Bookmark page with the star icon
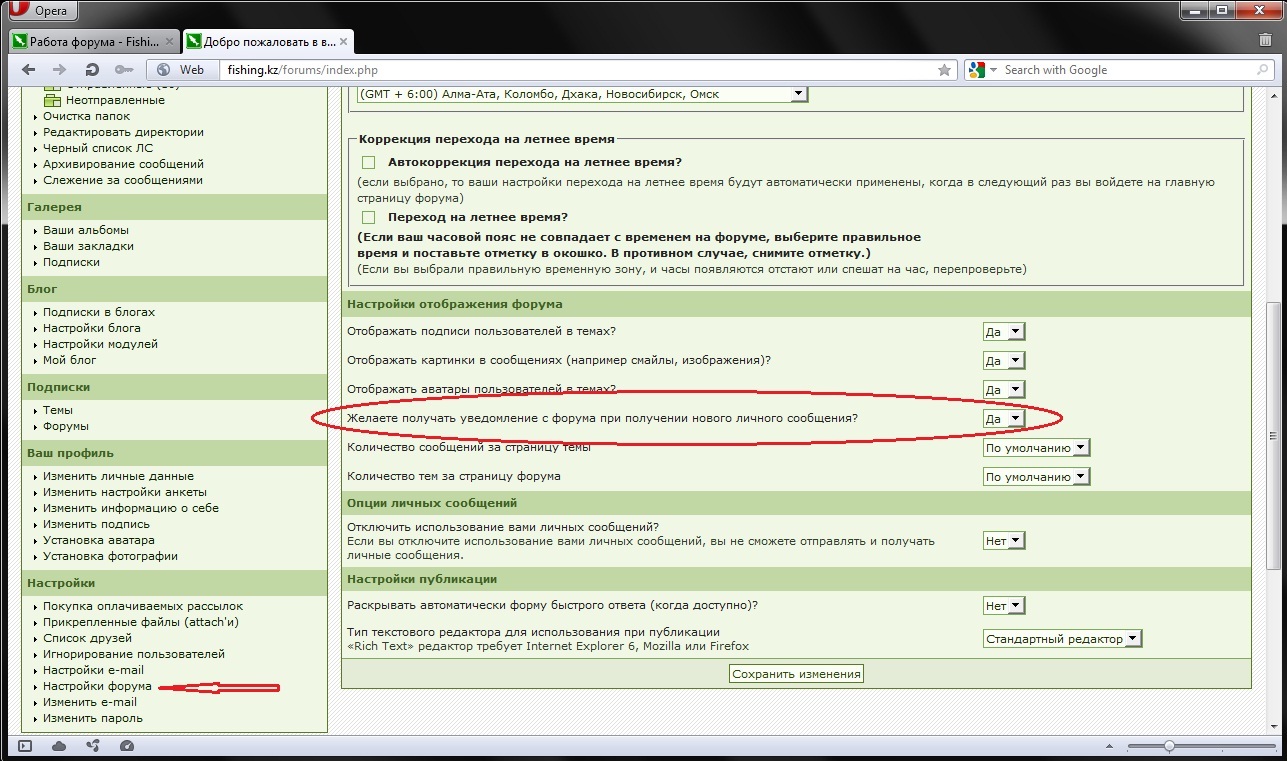1287x761 pixels. coord(944,70)
